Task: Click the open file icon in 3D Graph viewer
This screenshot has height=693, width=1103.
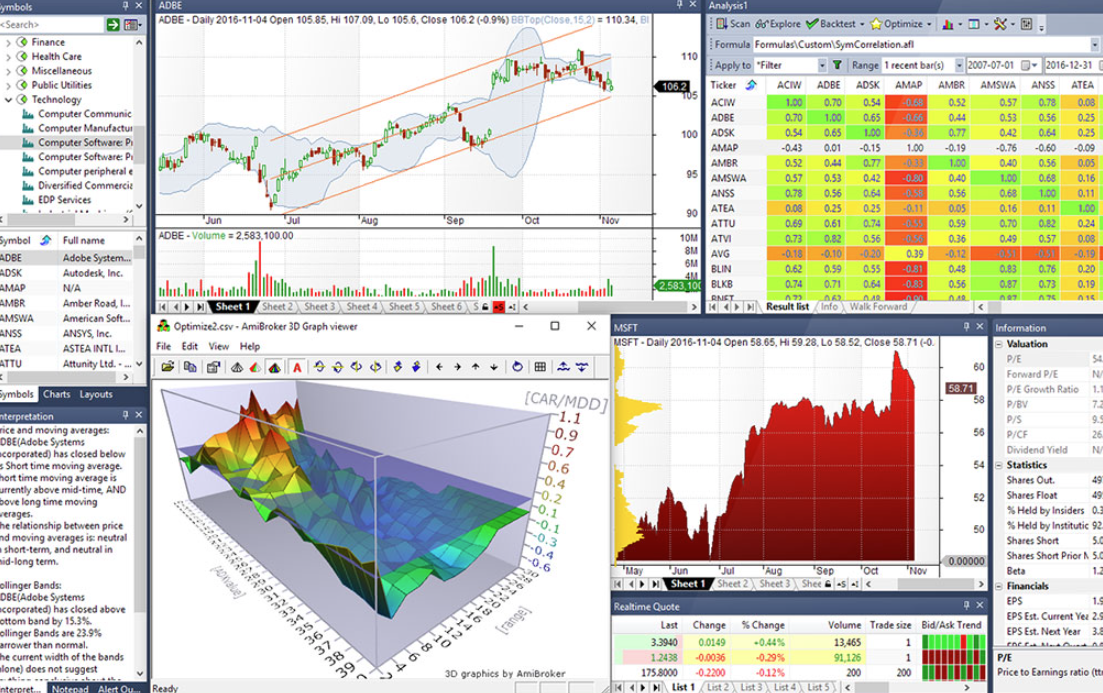Action: coord(167,367)
